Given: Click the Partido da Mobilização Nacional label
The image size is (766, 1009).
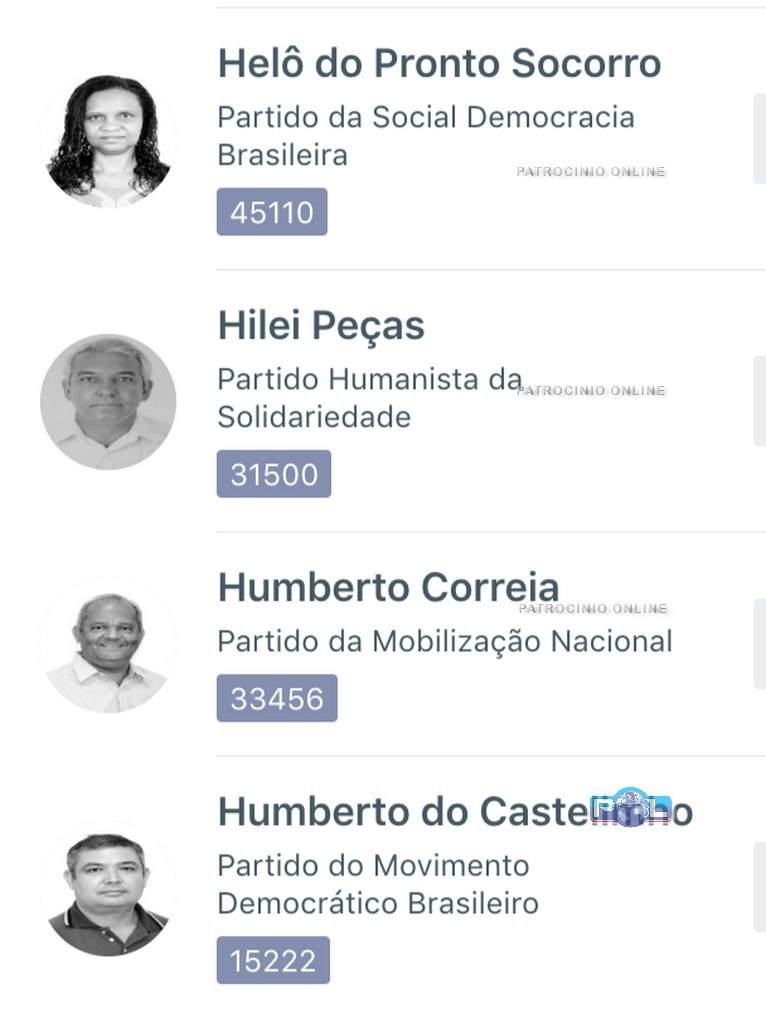Looking at the screenshot, I should [x=445, y=641].
